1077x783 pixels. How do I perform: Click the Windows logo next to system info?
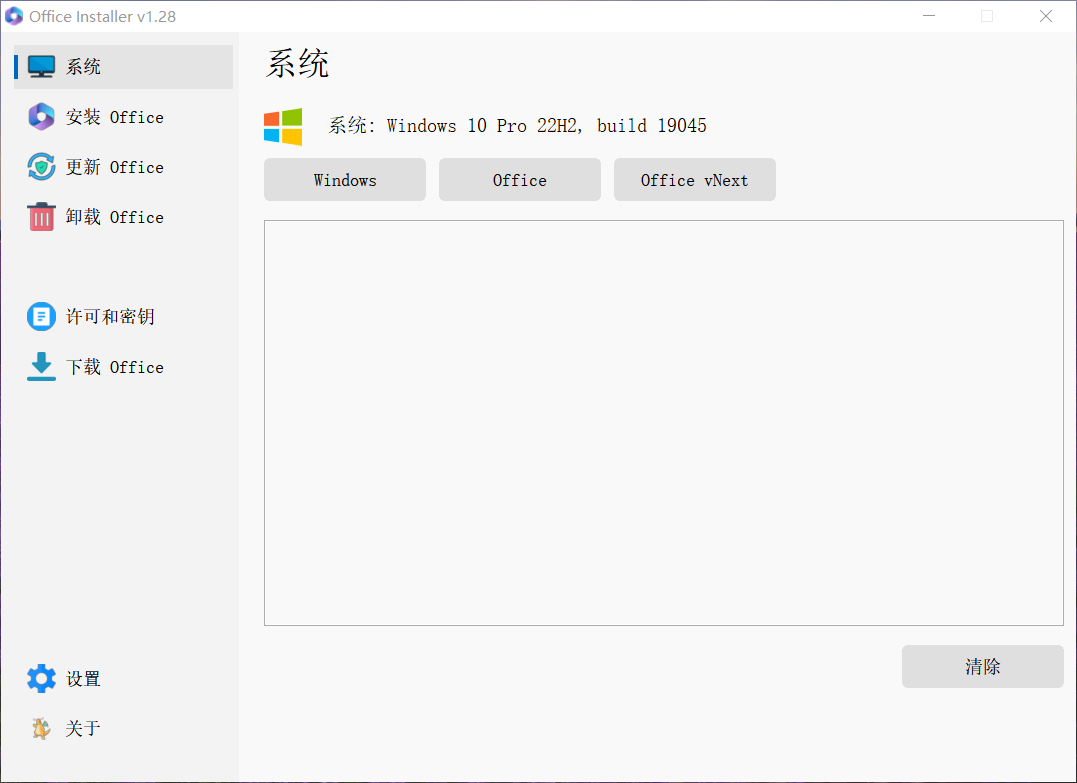[283, 126]
